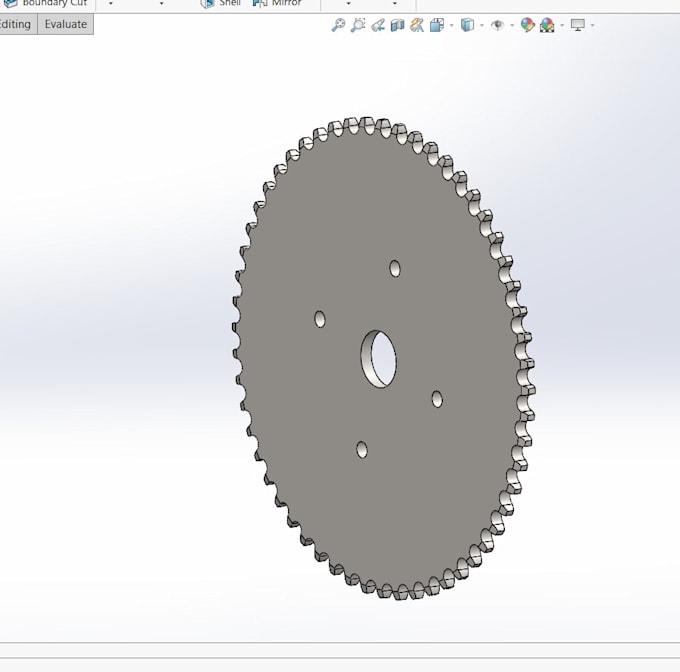Open Dynamic Annotation Views icon

[417, 25]
